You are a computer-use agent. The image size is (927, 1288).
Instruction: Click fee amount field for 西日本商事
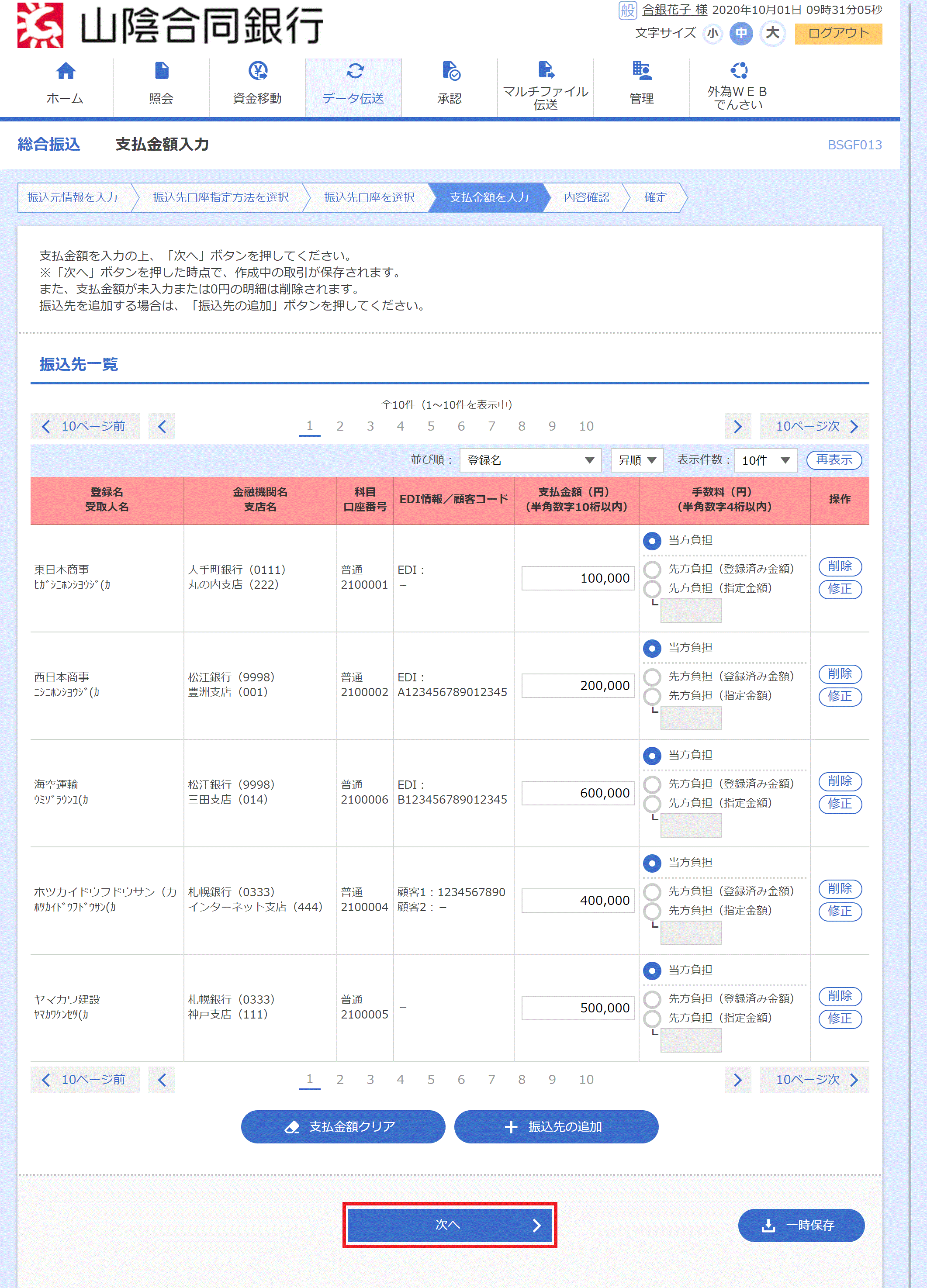(x=691, y=718)
